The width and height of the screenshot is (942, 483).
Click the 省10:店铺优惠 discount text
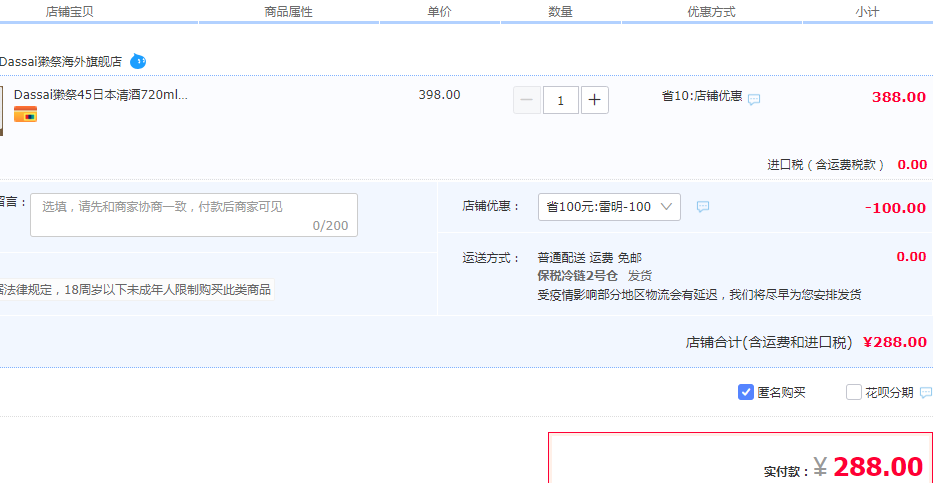702,96
